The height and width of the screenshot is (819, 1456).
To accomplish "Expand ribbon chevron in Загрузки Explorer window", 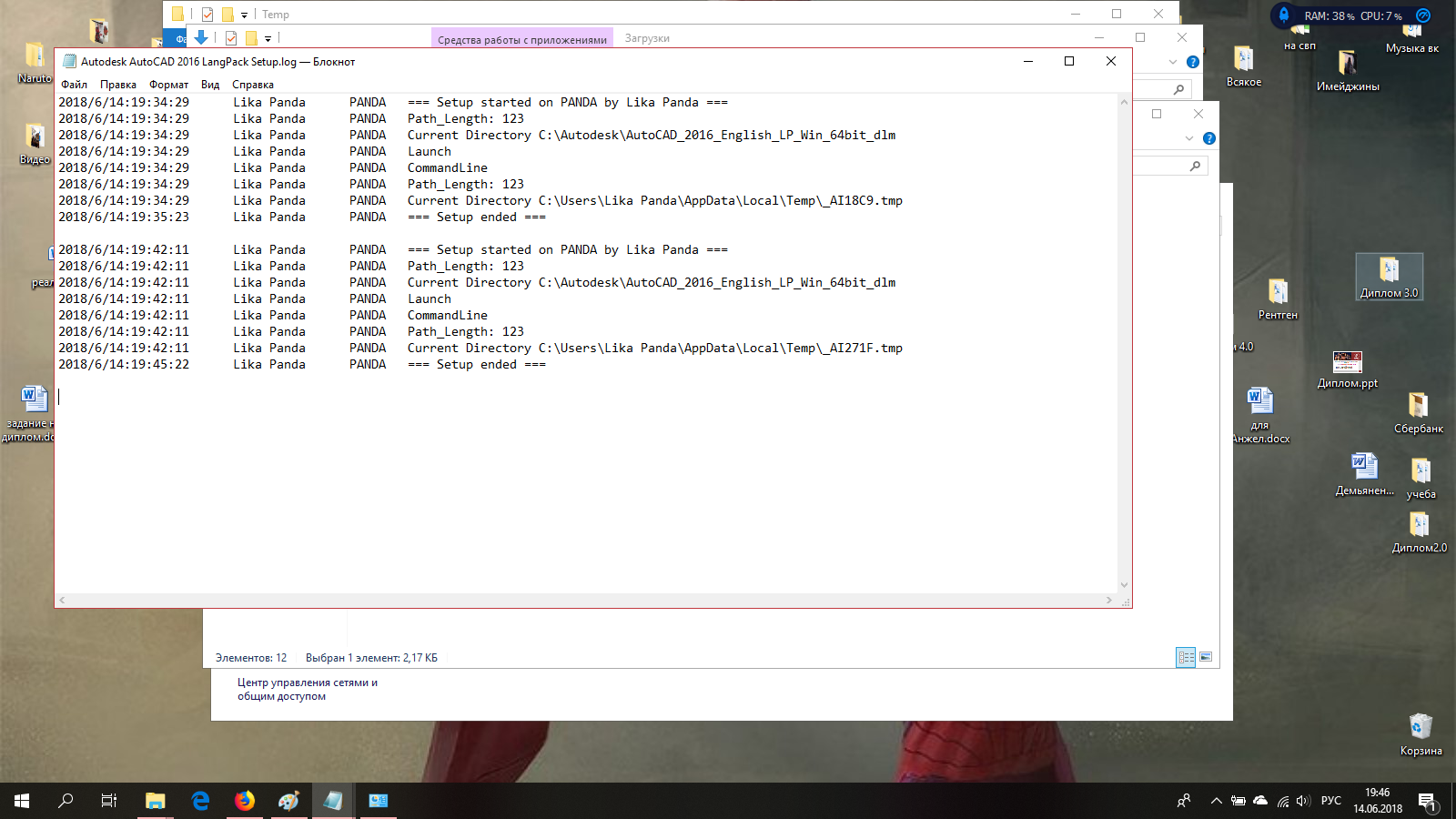I will [x=1173, y=62].
